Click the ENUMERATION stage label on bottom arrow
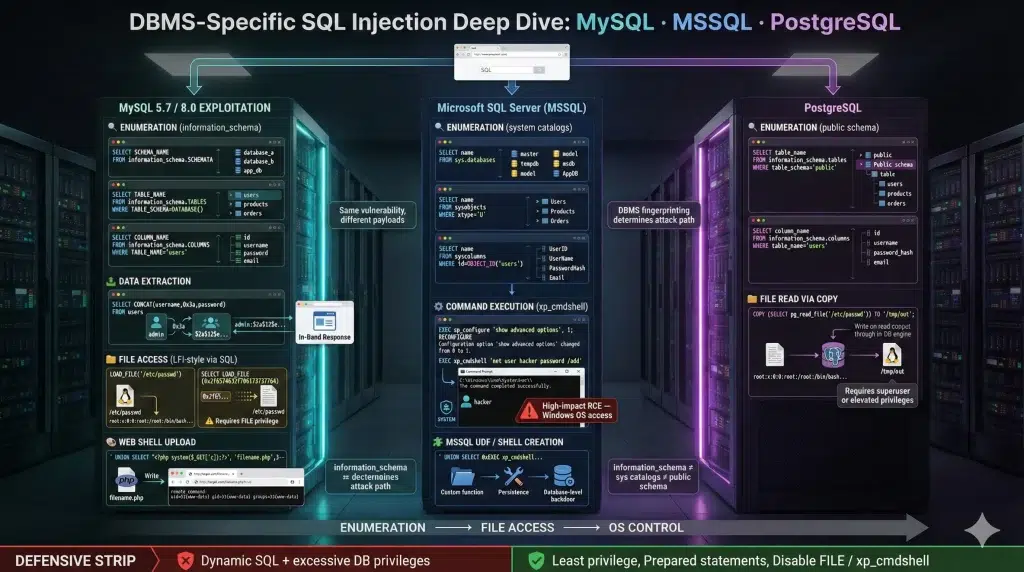This screenshot has height=572, width=1024. pos(383,528)
